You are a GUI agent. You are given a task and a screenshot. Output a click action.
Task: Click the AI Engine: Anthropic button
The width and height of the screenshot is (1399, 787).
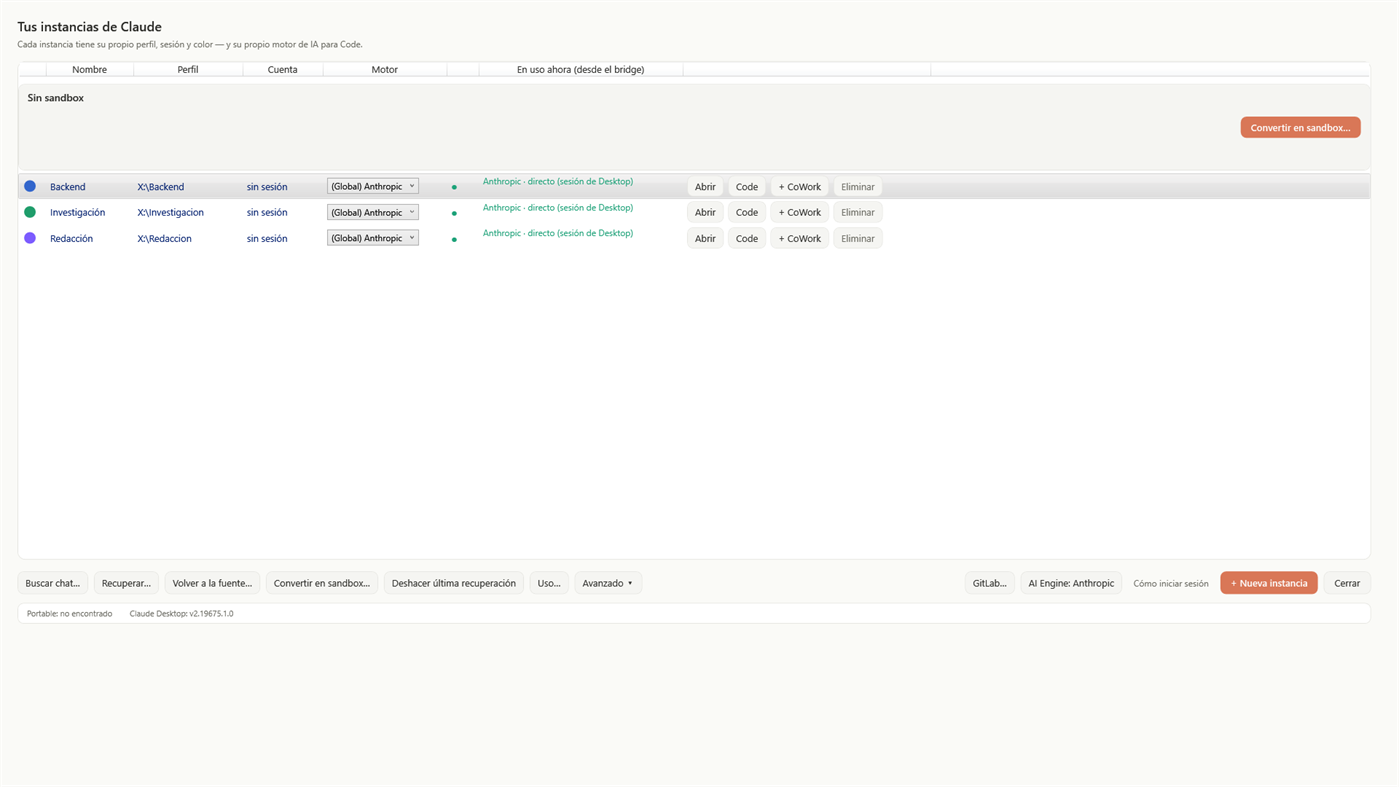(1071, 583)
